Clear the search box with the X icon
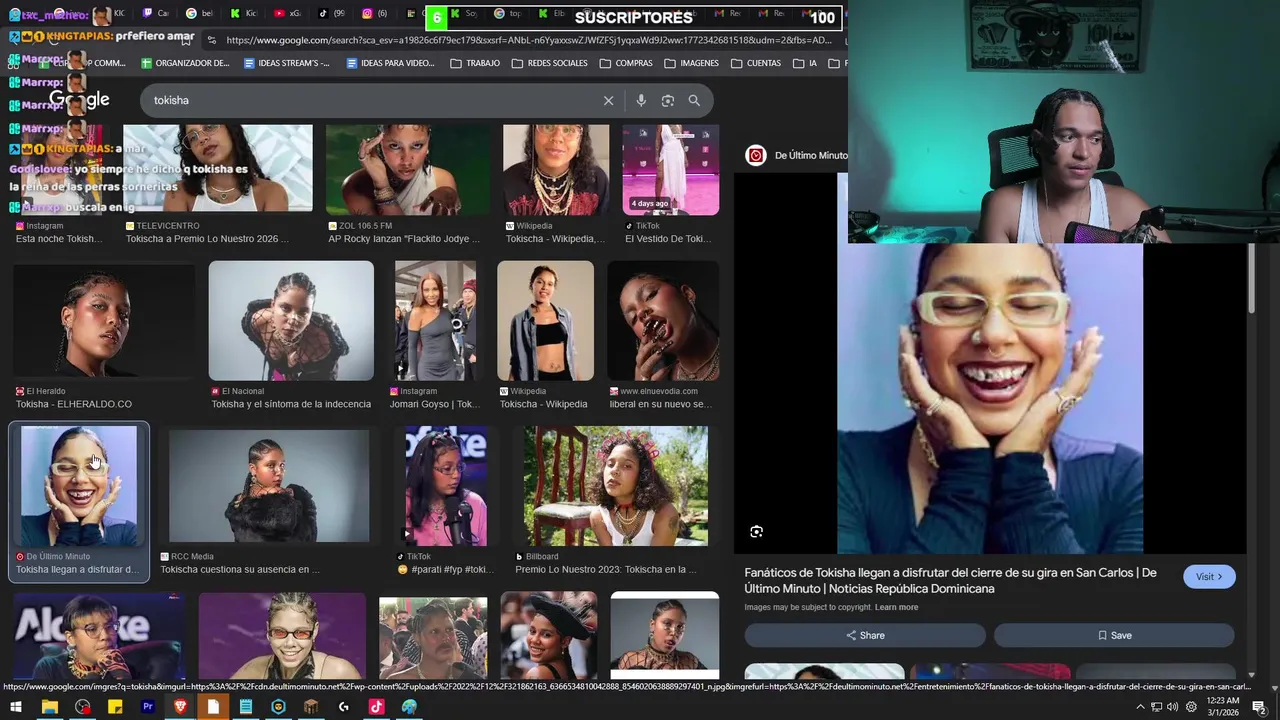The height and width of the screenshot is (720, 1280). coord(608,100)
